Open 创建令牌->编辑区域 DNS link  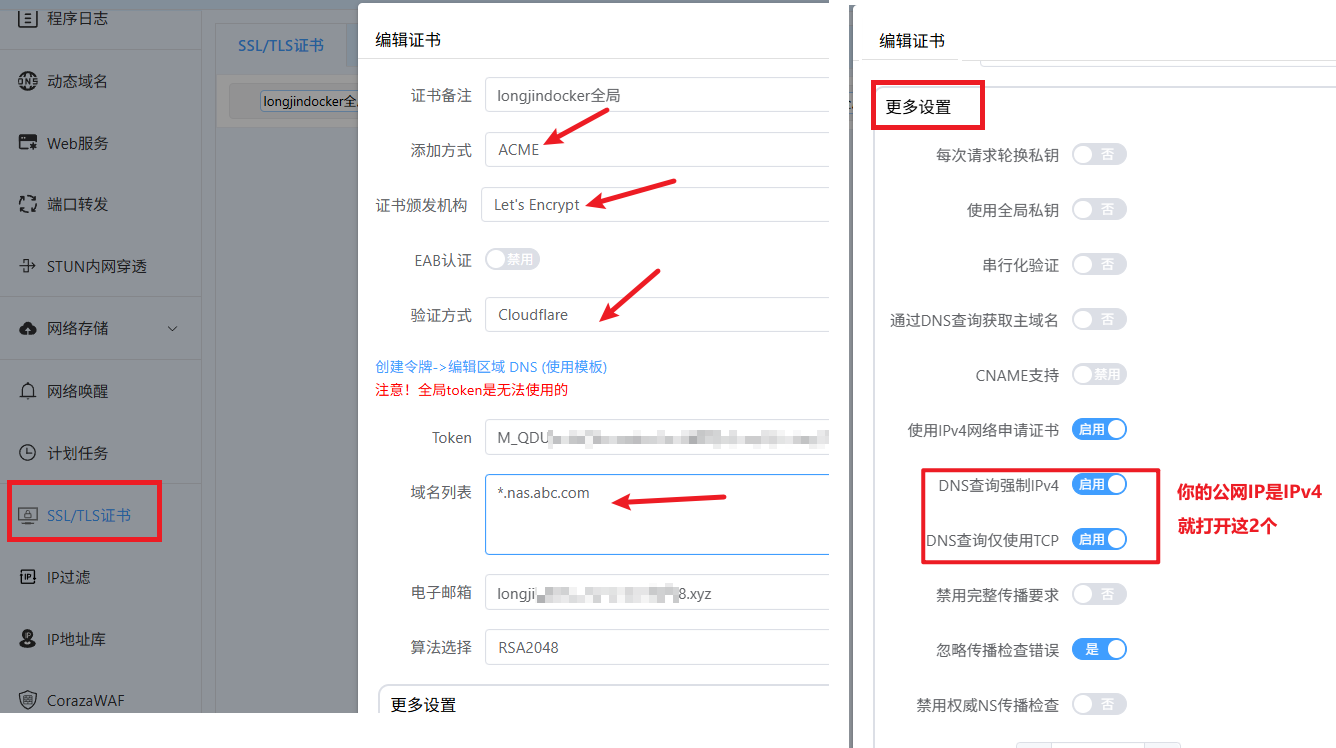(491, 367)
